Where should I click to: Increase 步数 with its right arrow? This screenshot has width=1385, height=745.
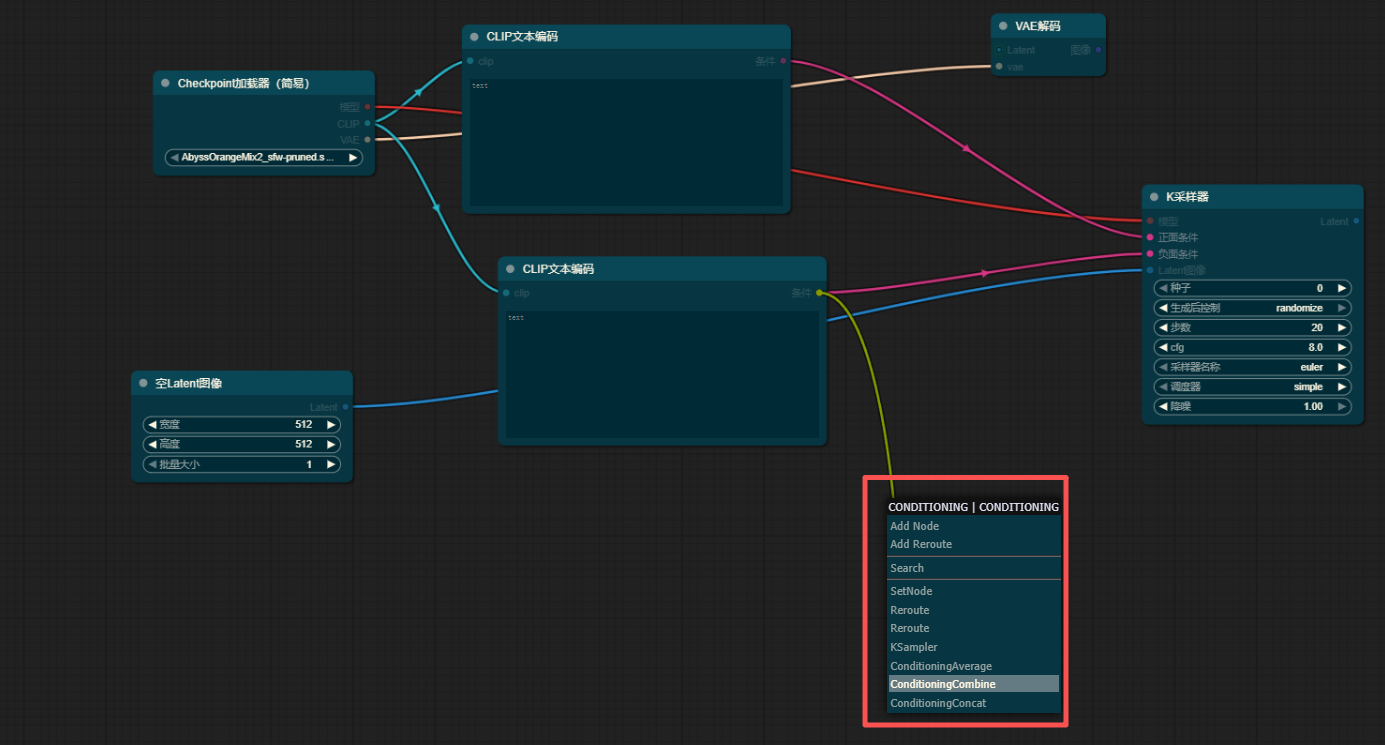(x=1341, y=328)
